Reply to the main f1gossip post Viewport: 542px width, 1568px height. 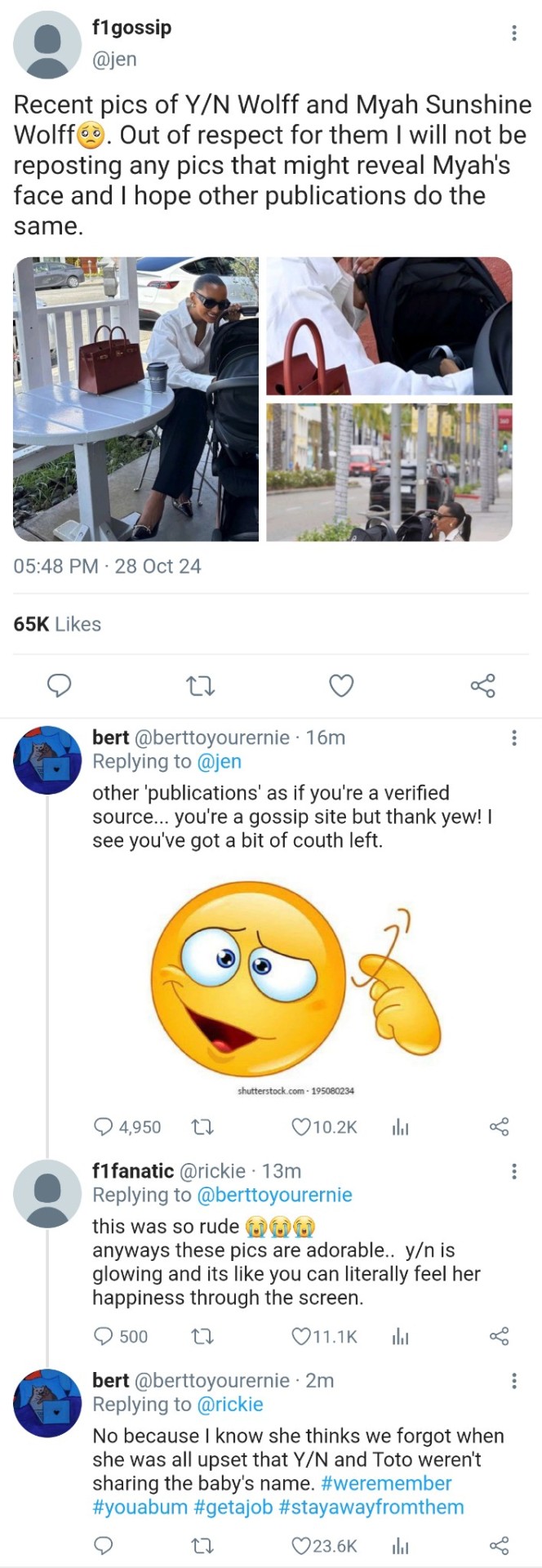pyautogui.click(x=59, y=686)
